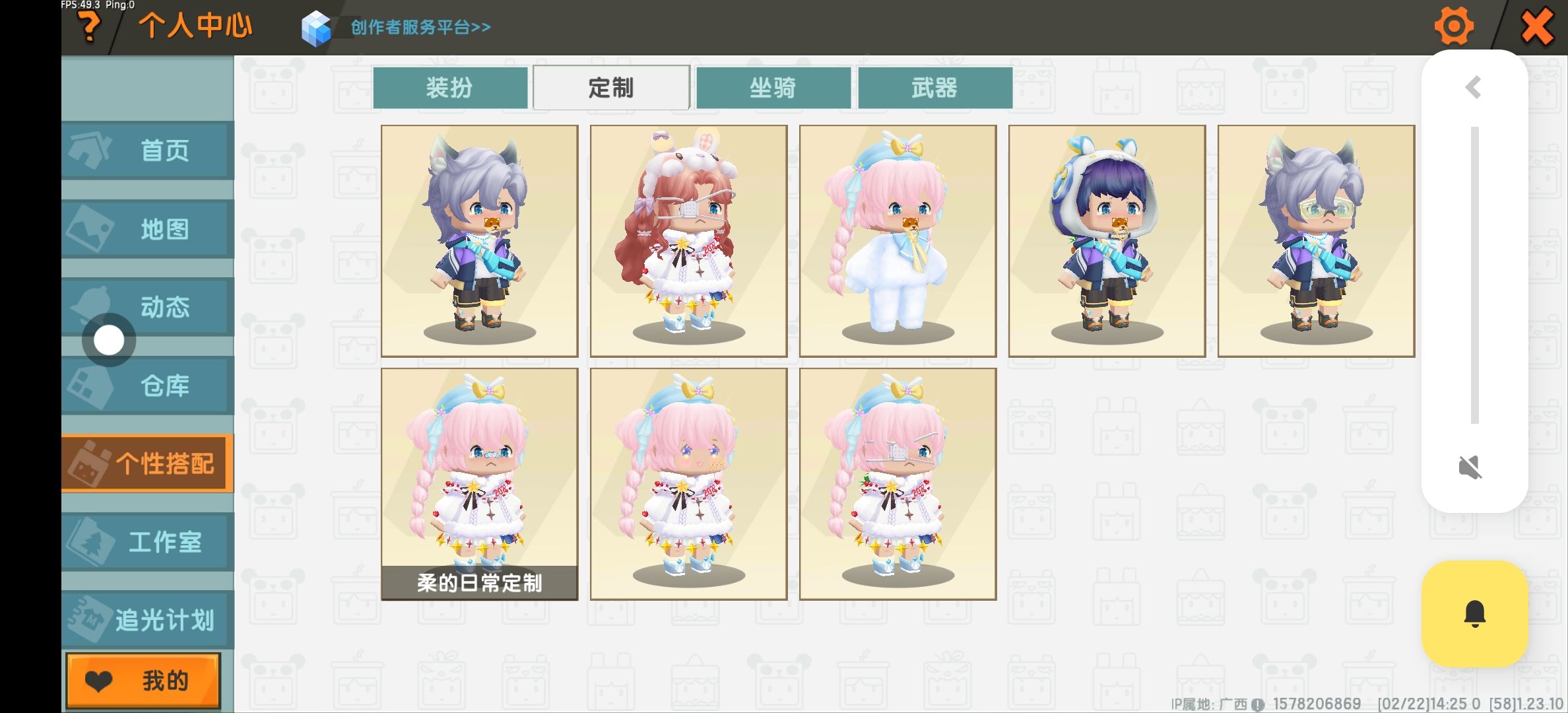This screenshot has height=713, width=1568.
Task: Collapse the side panel with chevron arrow
Action: (1473, 87)
